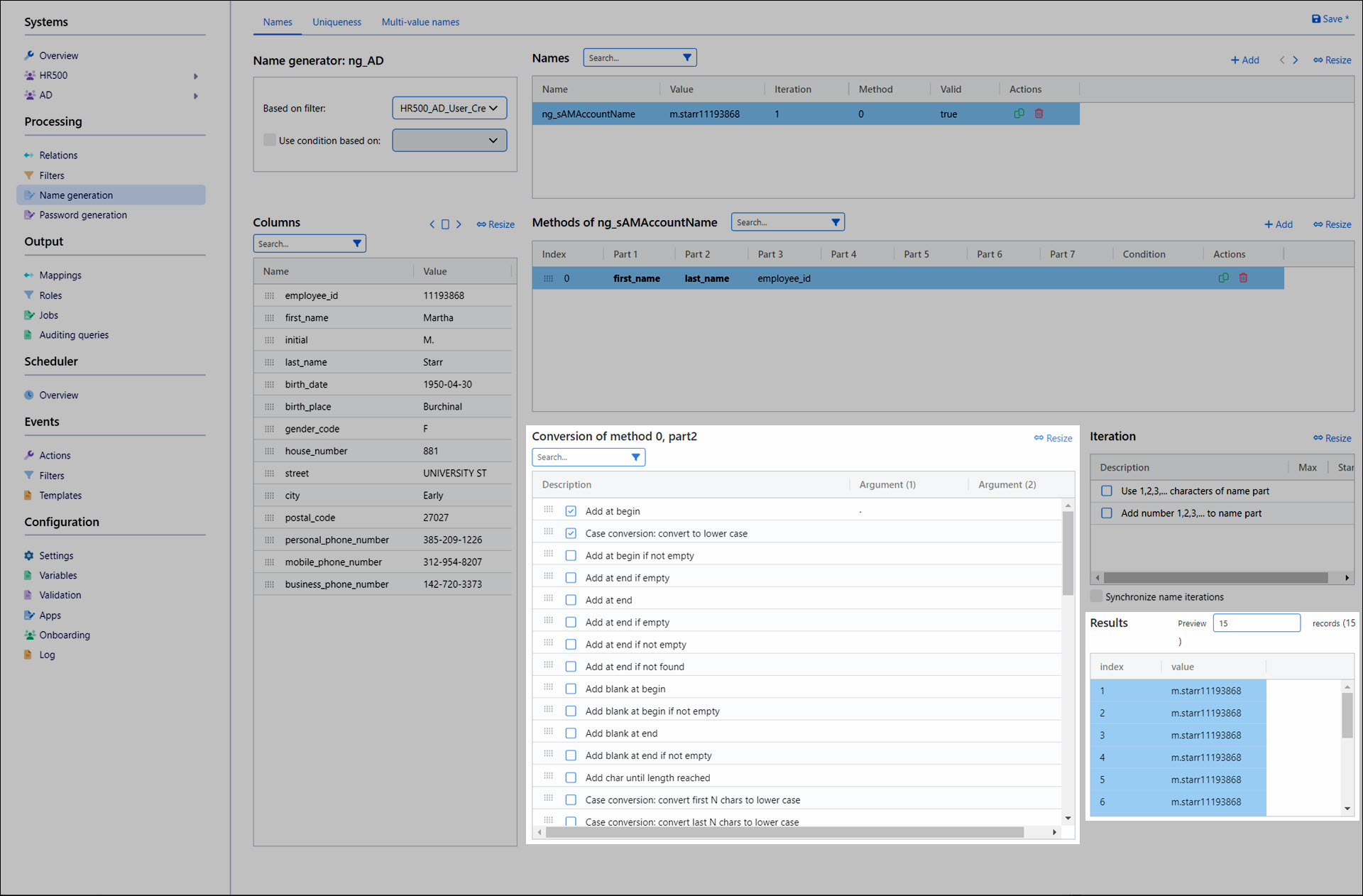This screenshot has width=1363, height=896.
Task: Uncheck the 'Add at begin' conversion
Action: click(x=571, y=511)
